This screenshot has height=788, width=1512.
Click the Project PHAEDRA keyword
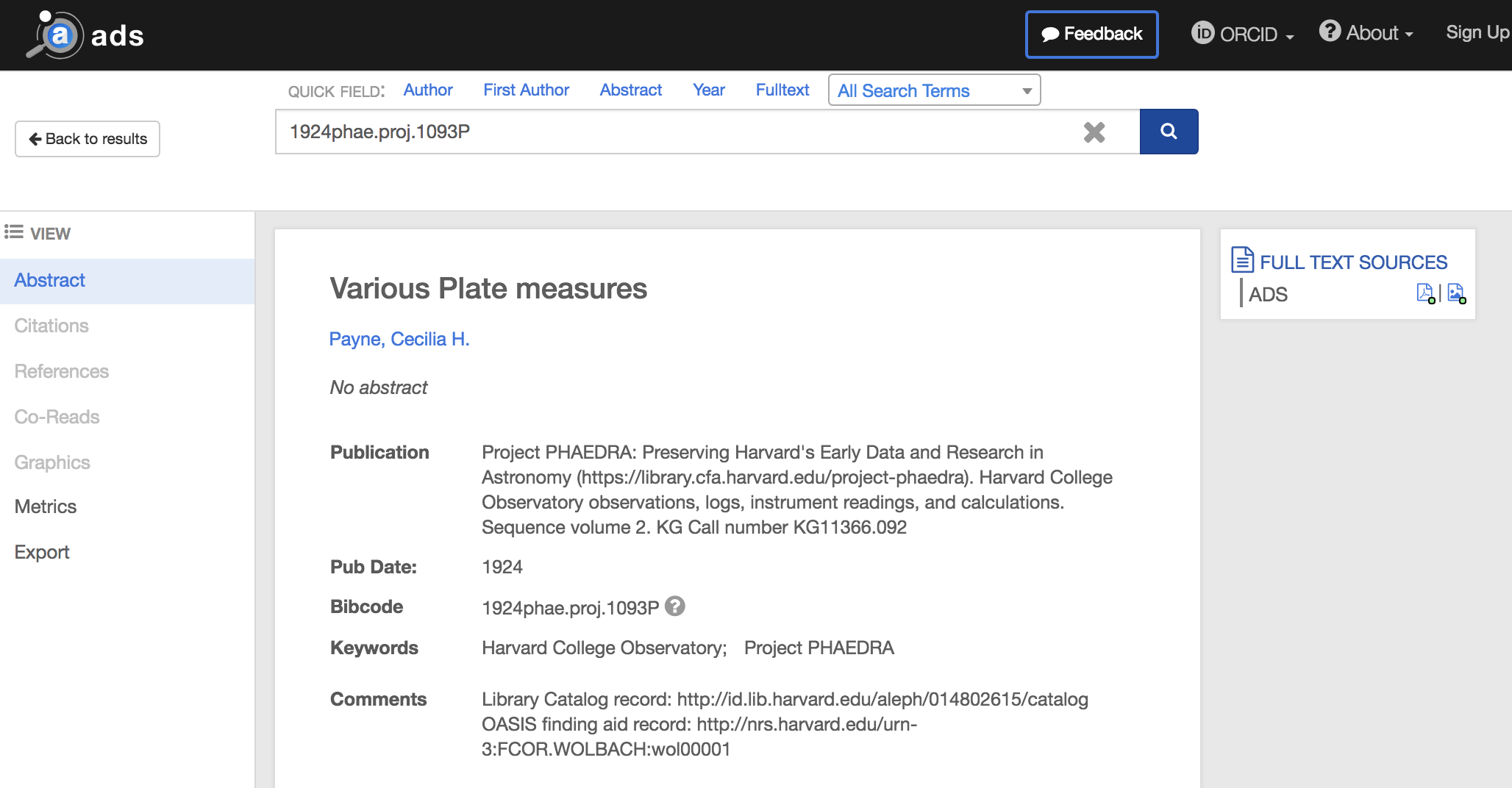click(819, 648)
